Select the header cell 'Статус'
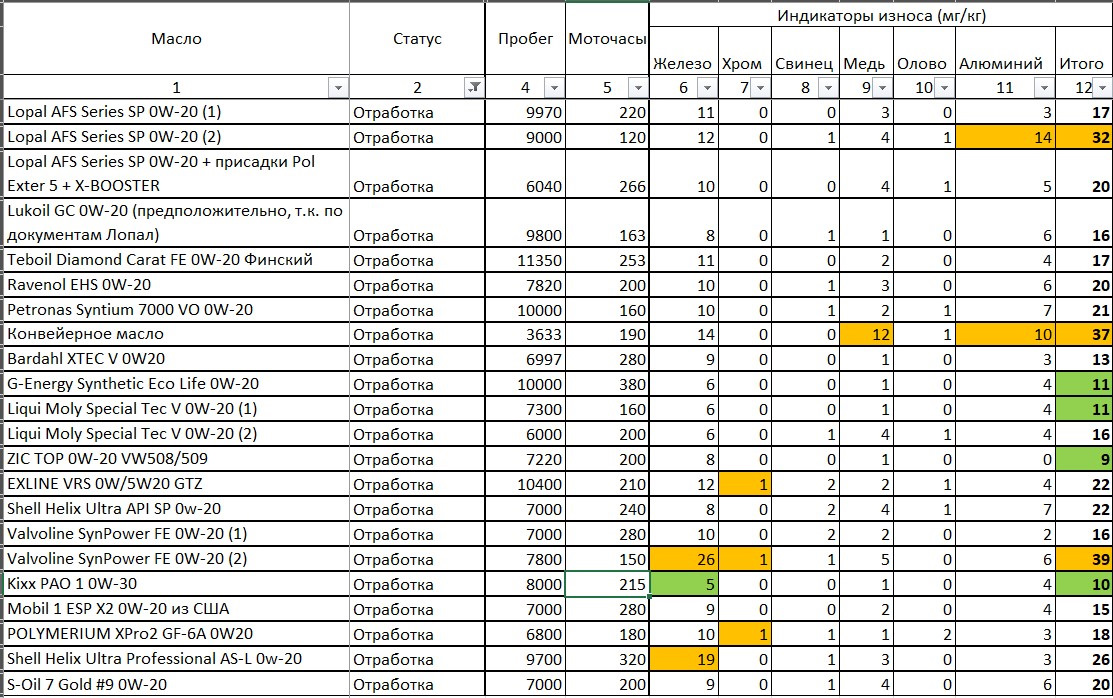Screen dimensions: 1113x698 tap(417, 39)
